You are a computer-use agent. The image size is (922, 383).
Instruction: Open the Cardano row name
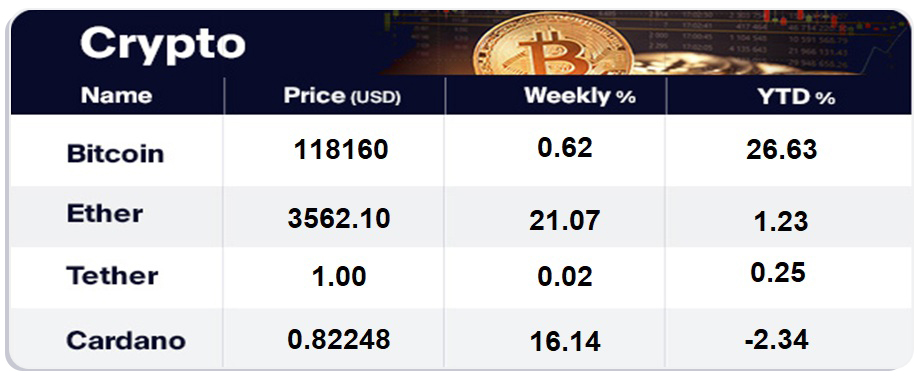126,340
